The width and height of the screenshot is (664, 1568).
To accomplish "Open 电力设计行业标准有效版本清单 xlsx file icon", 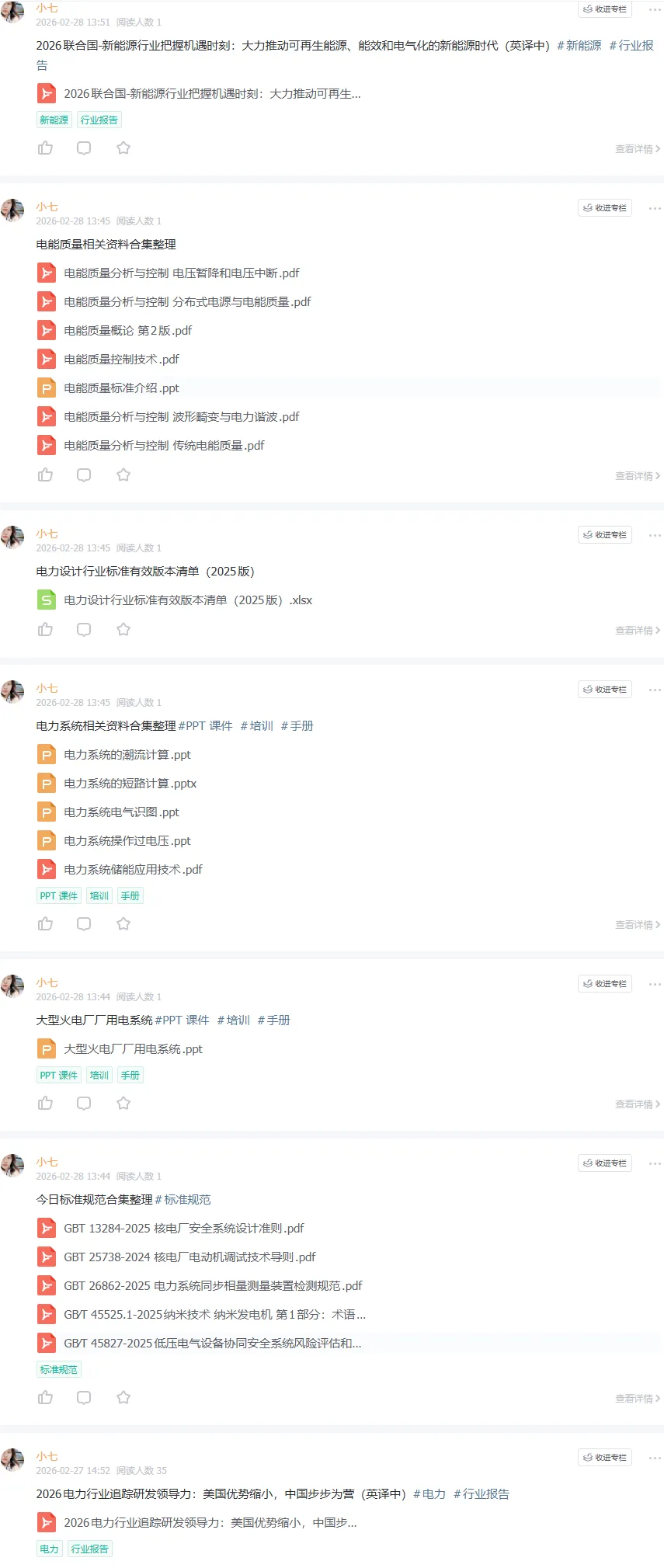I will coord(47,600).
